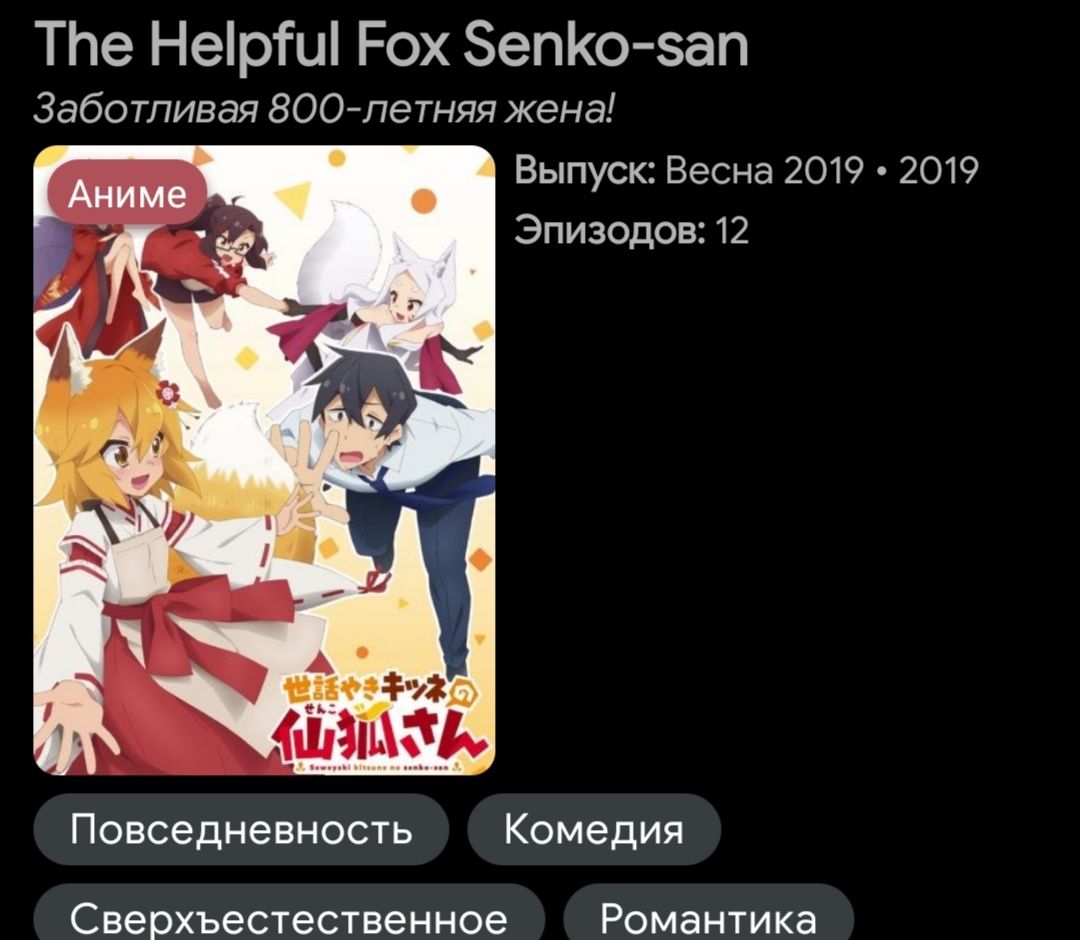Click the Japanese title logo on the poster
Image resolution: width=1080 pixels, height=940 pixels.
click(381, 716)
